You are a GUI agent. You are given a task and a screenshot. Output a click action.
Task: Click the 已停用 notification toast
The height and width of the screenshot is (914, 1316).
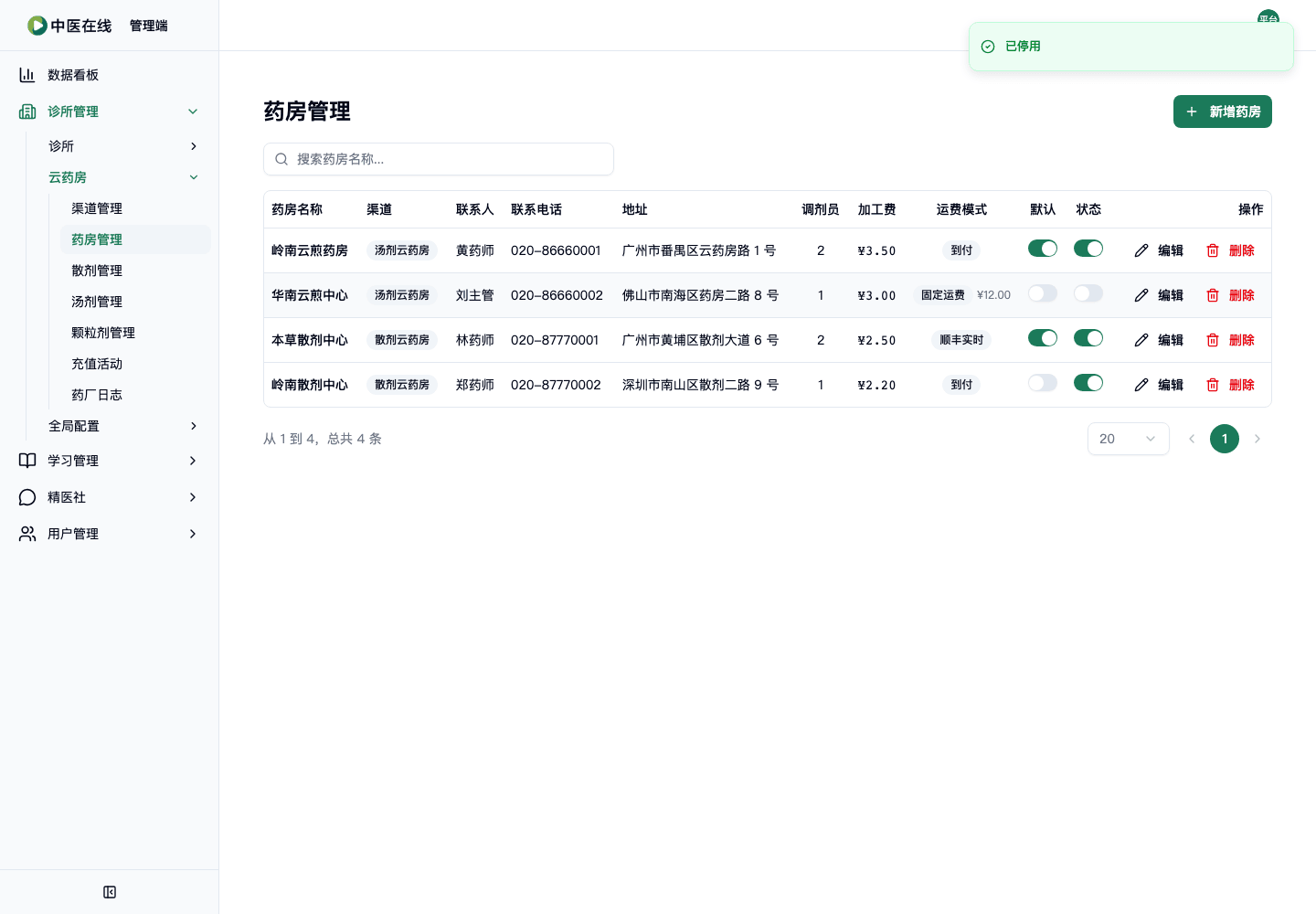1131,47
